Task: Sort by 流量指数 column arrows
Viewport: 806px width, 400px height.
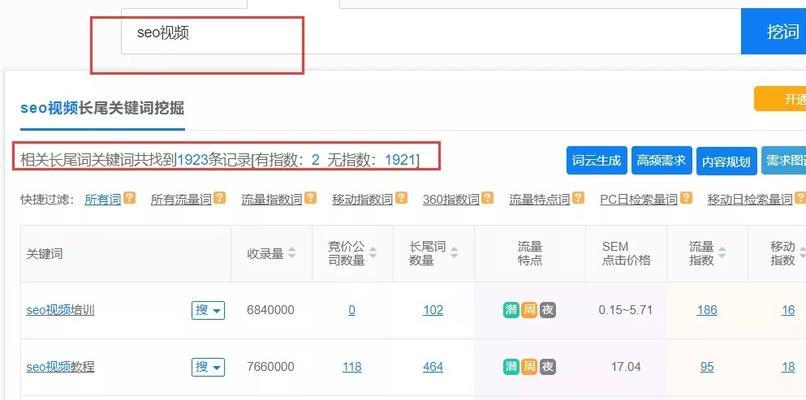Action: coord(722,253)
